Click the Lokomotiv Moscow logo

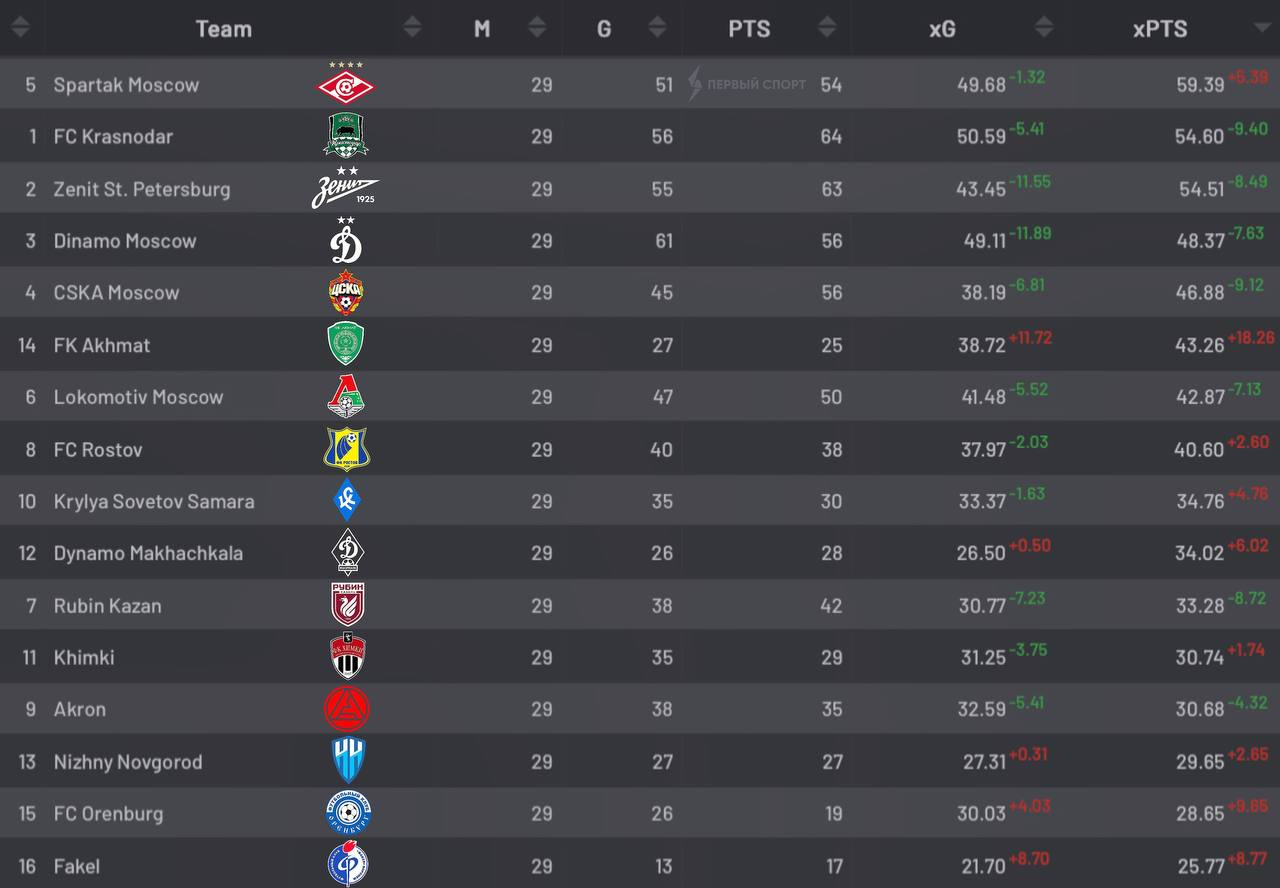(346, 396)
